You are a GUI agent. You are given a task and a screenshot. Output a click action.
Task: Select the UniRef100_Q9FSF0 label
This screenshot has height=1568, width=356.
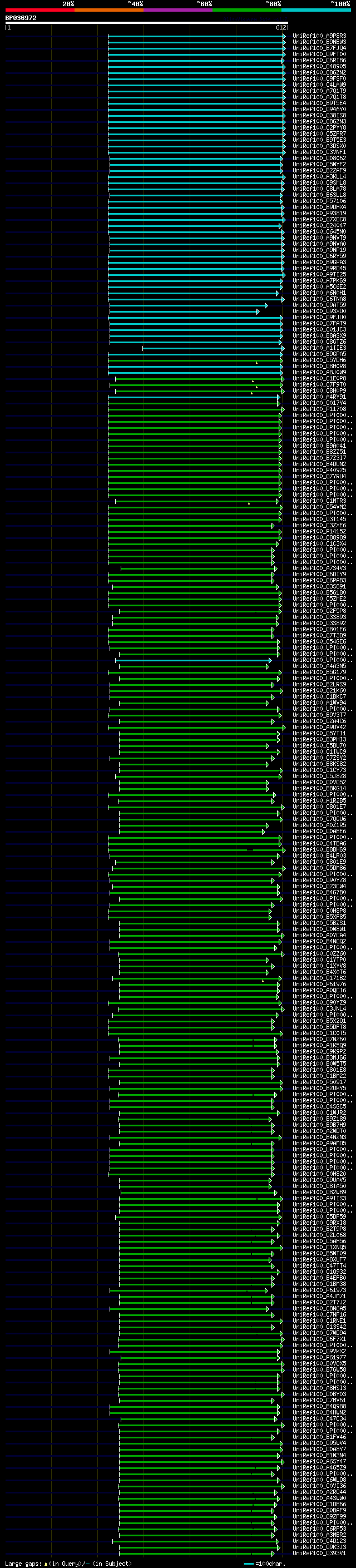[319, 78]
